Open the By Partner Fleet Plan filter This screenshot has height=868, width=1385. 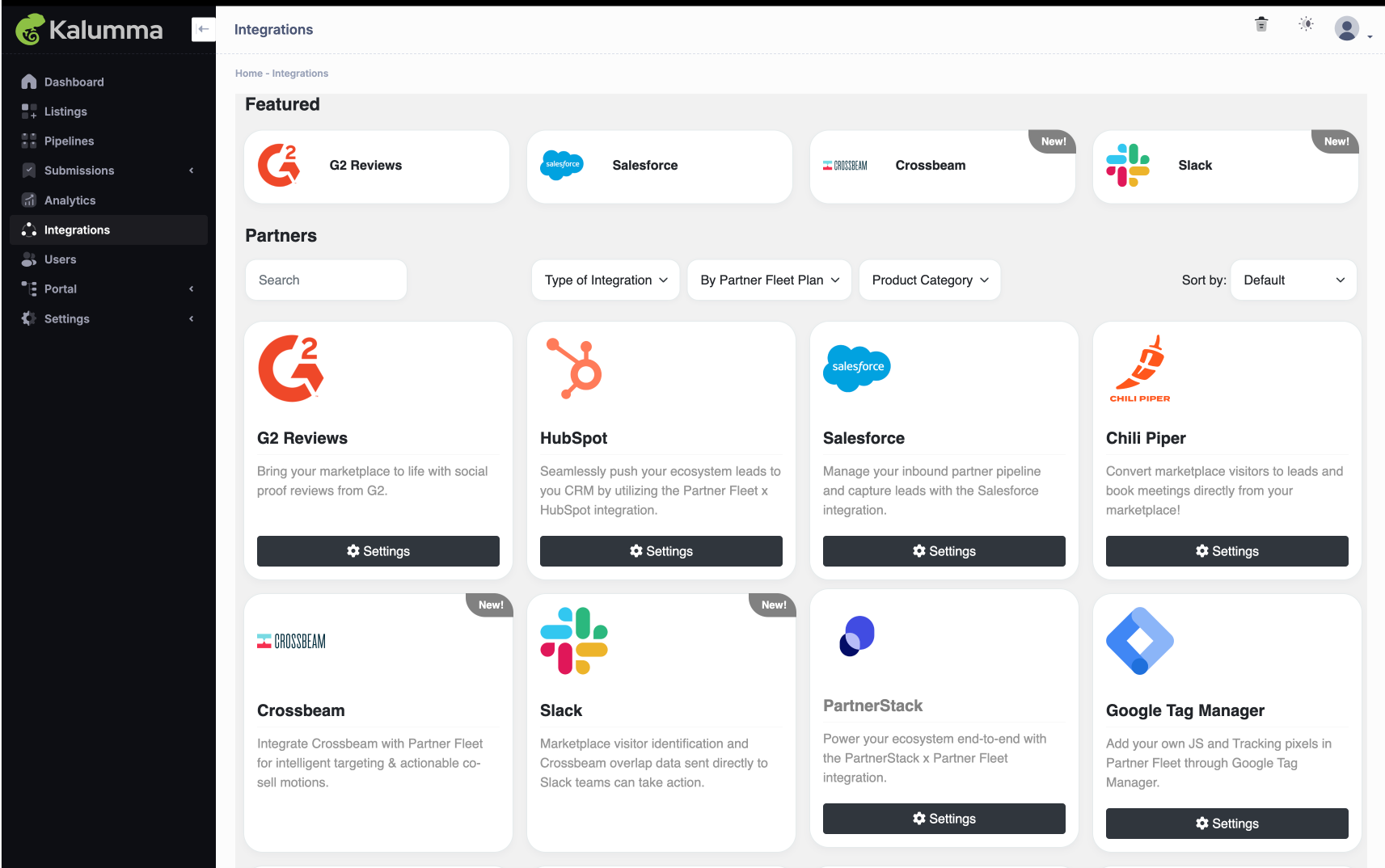click(769, 280)
